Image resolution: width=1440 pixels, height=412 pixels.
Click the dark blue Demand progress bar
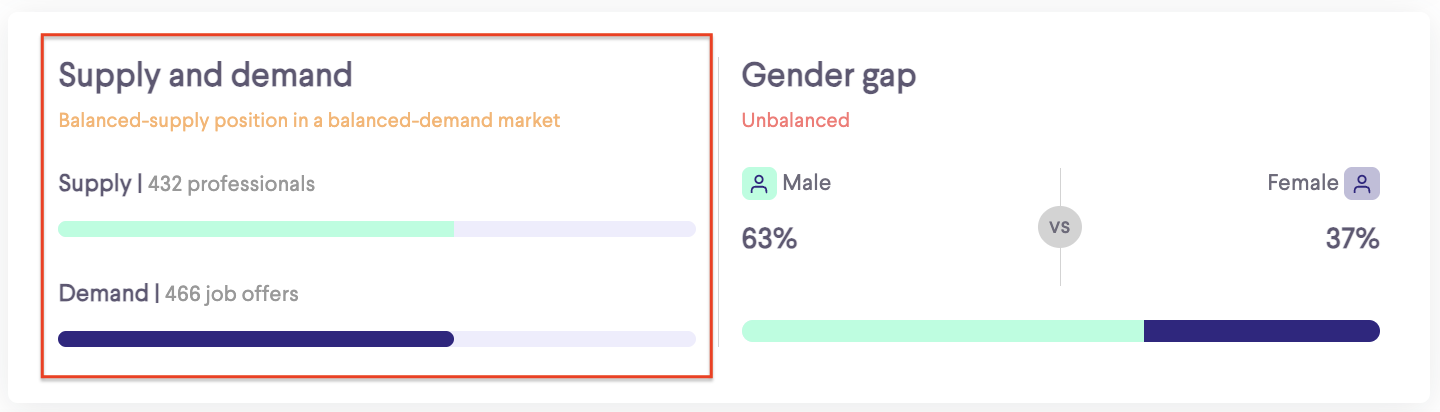pos(256,339)
